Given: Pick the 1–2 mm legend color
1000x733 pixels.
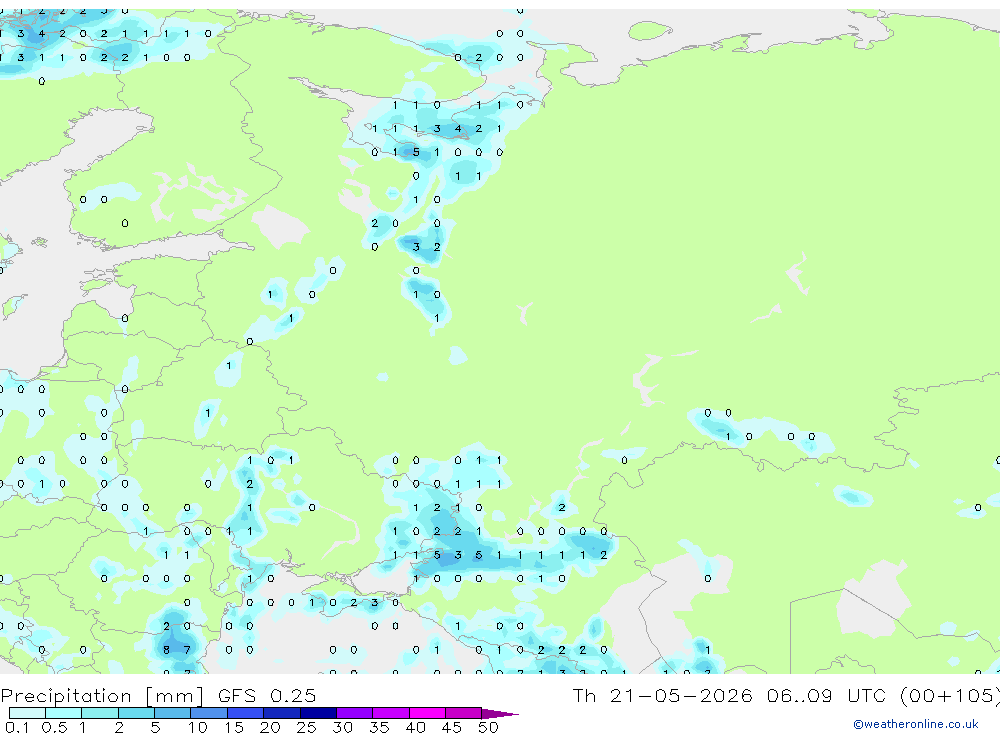Looking at the screenshot, I should (x=100, y=713).
